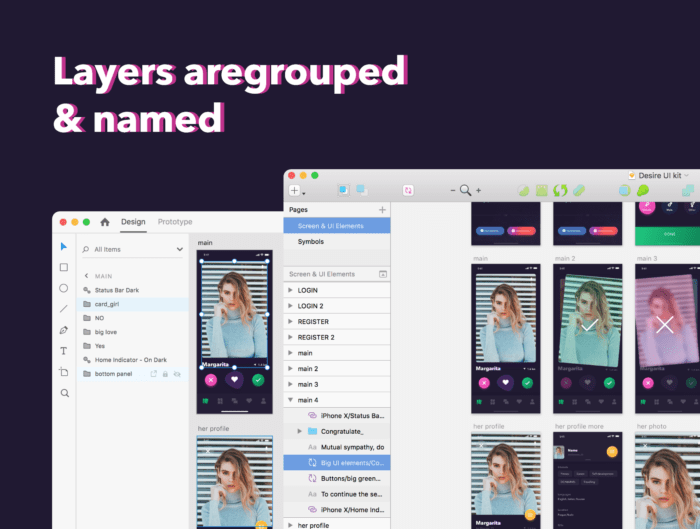Select the Select arrow tool in XD

pyautogui.click(x=64, y=246)
